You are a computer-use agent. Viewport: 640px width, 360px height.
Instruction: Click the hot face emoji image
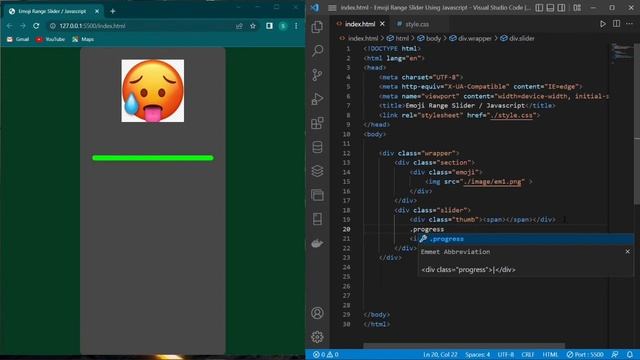point(153,91)
